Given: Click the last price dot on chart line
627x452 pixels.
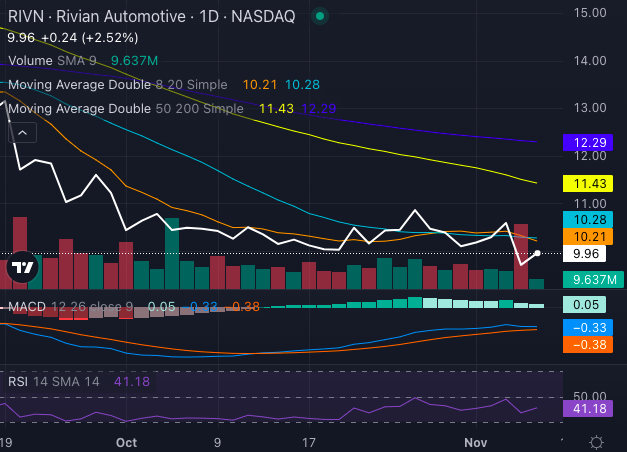Looking at the screenshot, I should 538,253.
